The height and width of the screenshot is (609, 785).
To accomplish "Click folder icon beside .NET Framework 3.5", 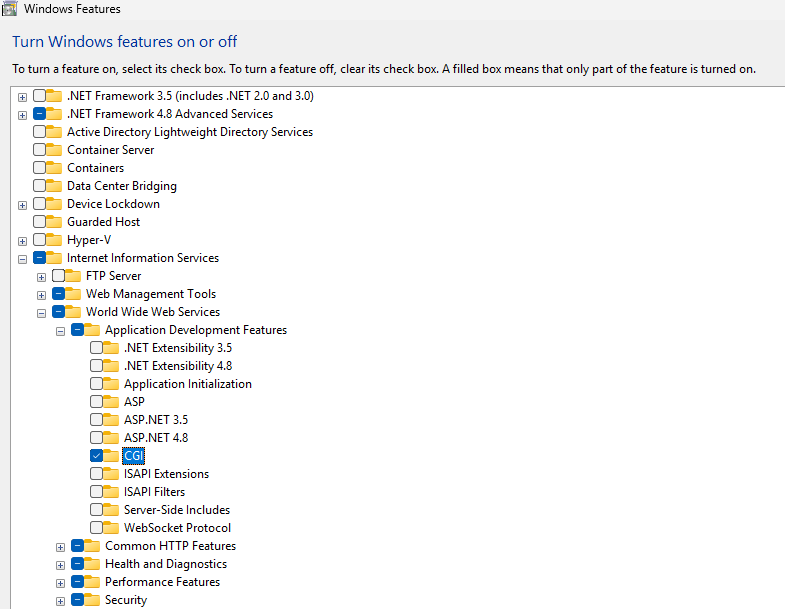I will point(54,96).
